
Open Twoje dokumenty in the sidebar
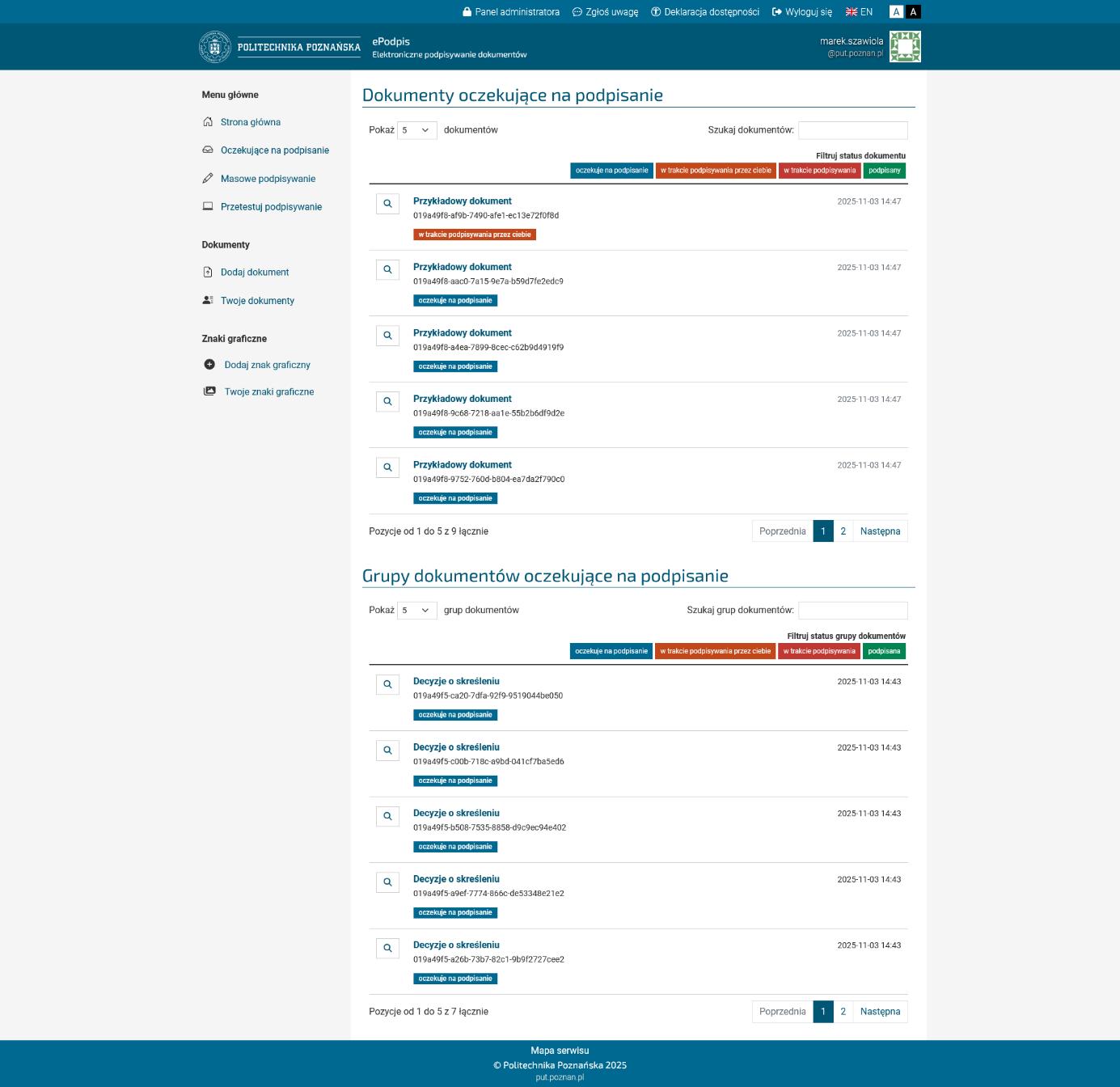[x=257, y=301]
